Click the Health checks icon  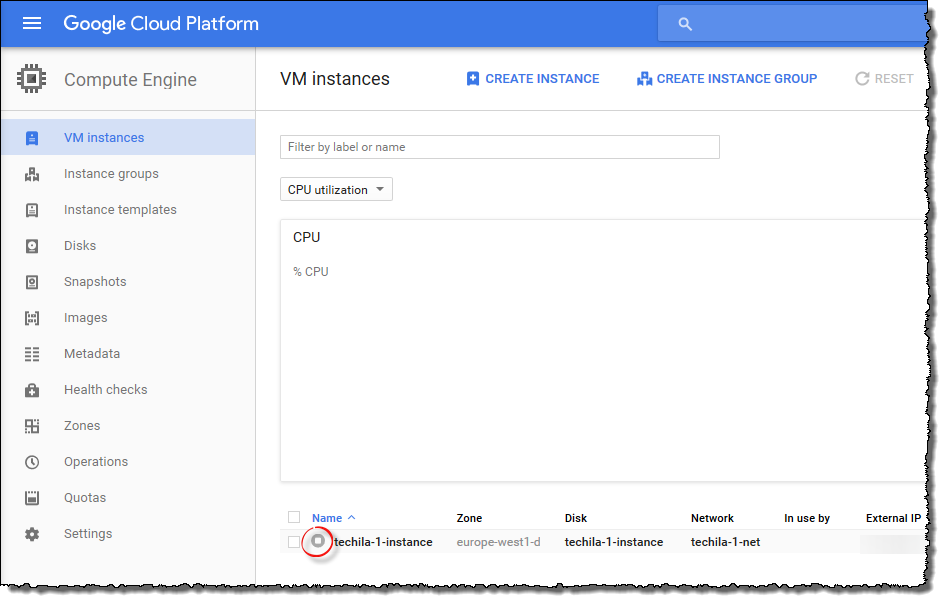(x=32, y=390)
